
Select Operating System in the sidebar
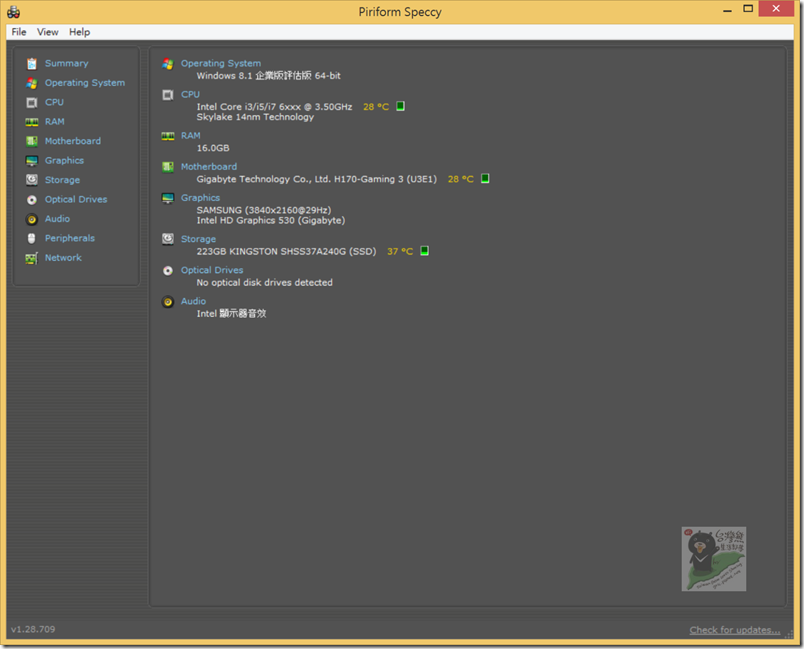(x=85, y=83)
